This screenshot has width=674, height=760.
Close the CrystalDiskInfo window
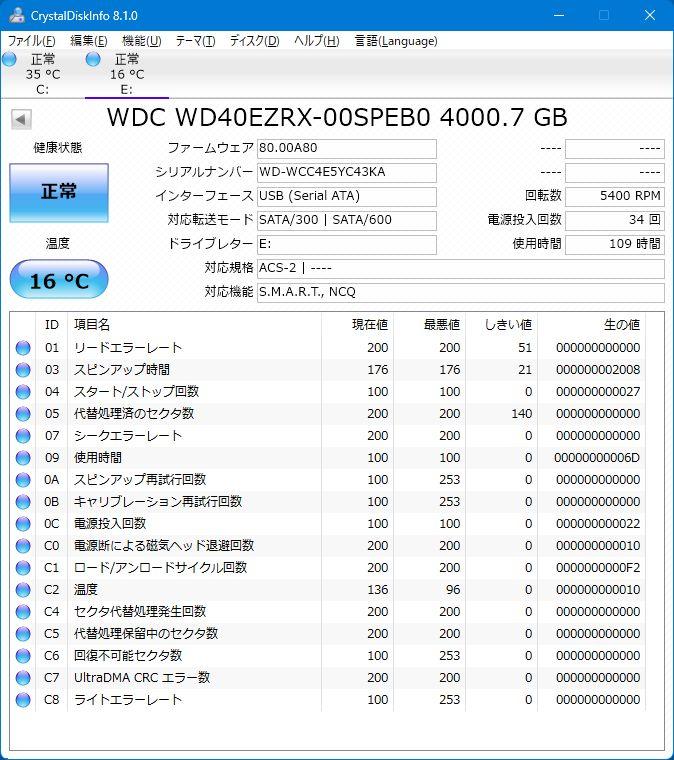(x=650, y=15)
